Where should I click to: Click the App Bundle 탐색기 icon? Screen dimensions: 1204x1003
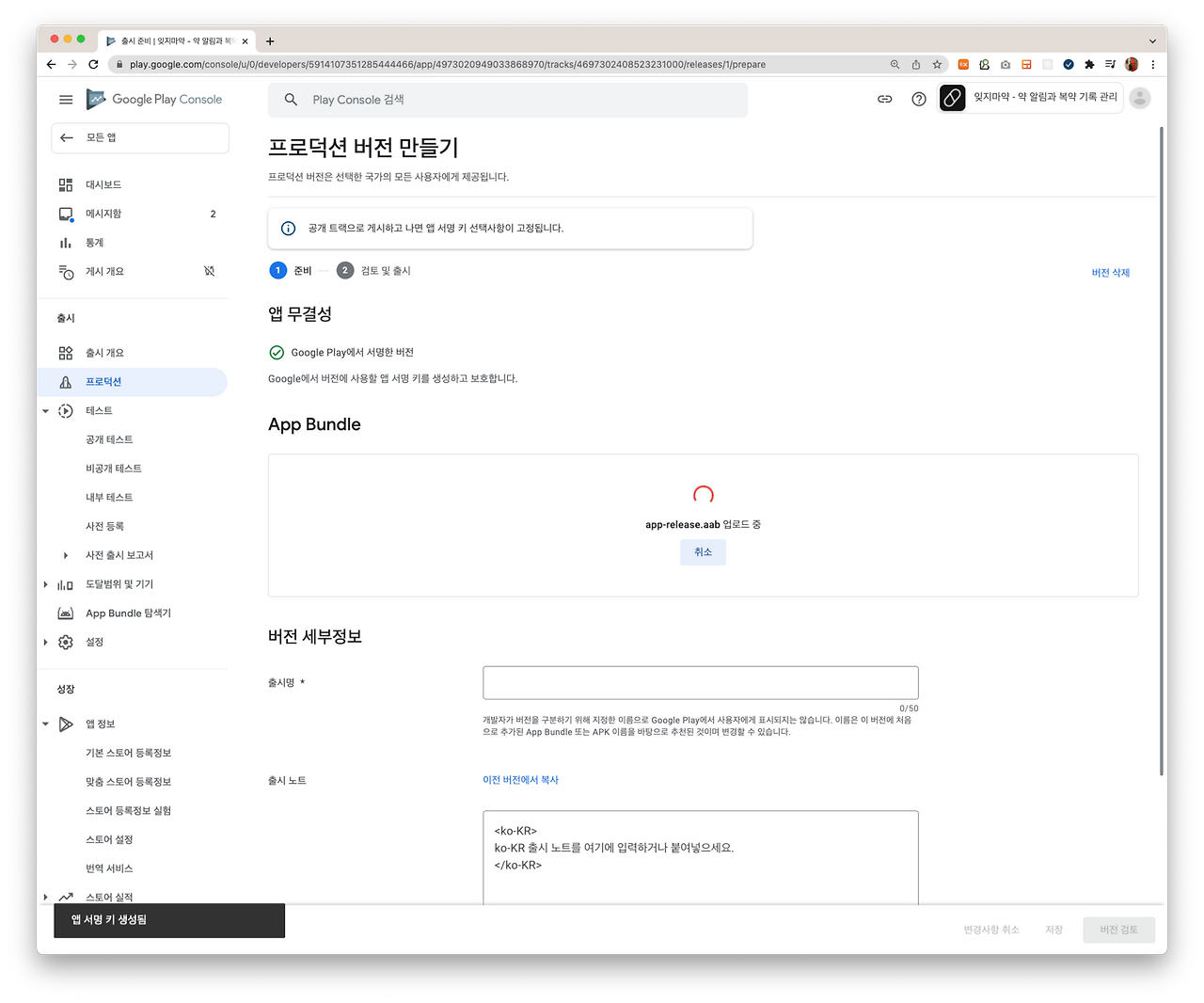coord(66,613)
